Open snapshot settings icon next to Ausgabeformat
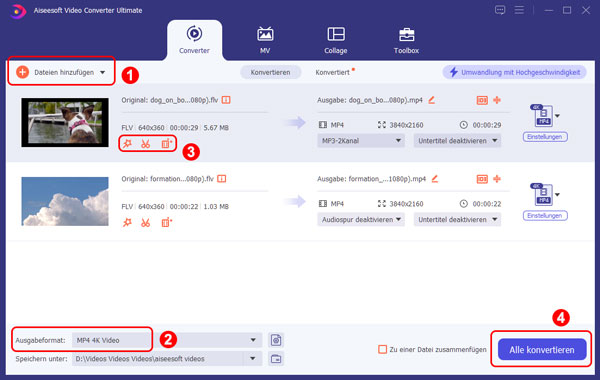 (276, 340)
